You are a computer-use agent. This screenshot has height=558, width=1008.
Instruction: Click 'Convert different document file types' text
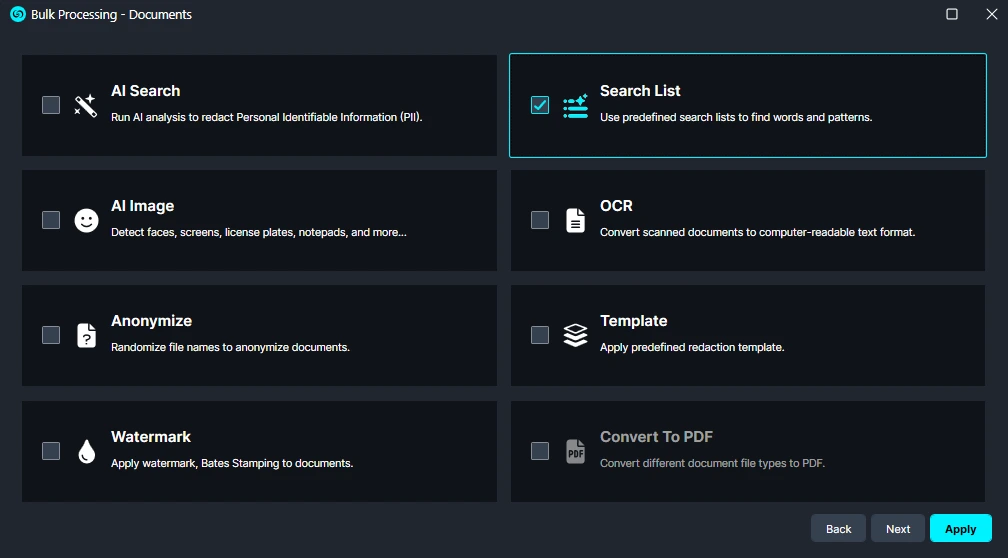tap(712, 463)
